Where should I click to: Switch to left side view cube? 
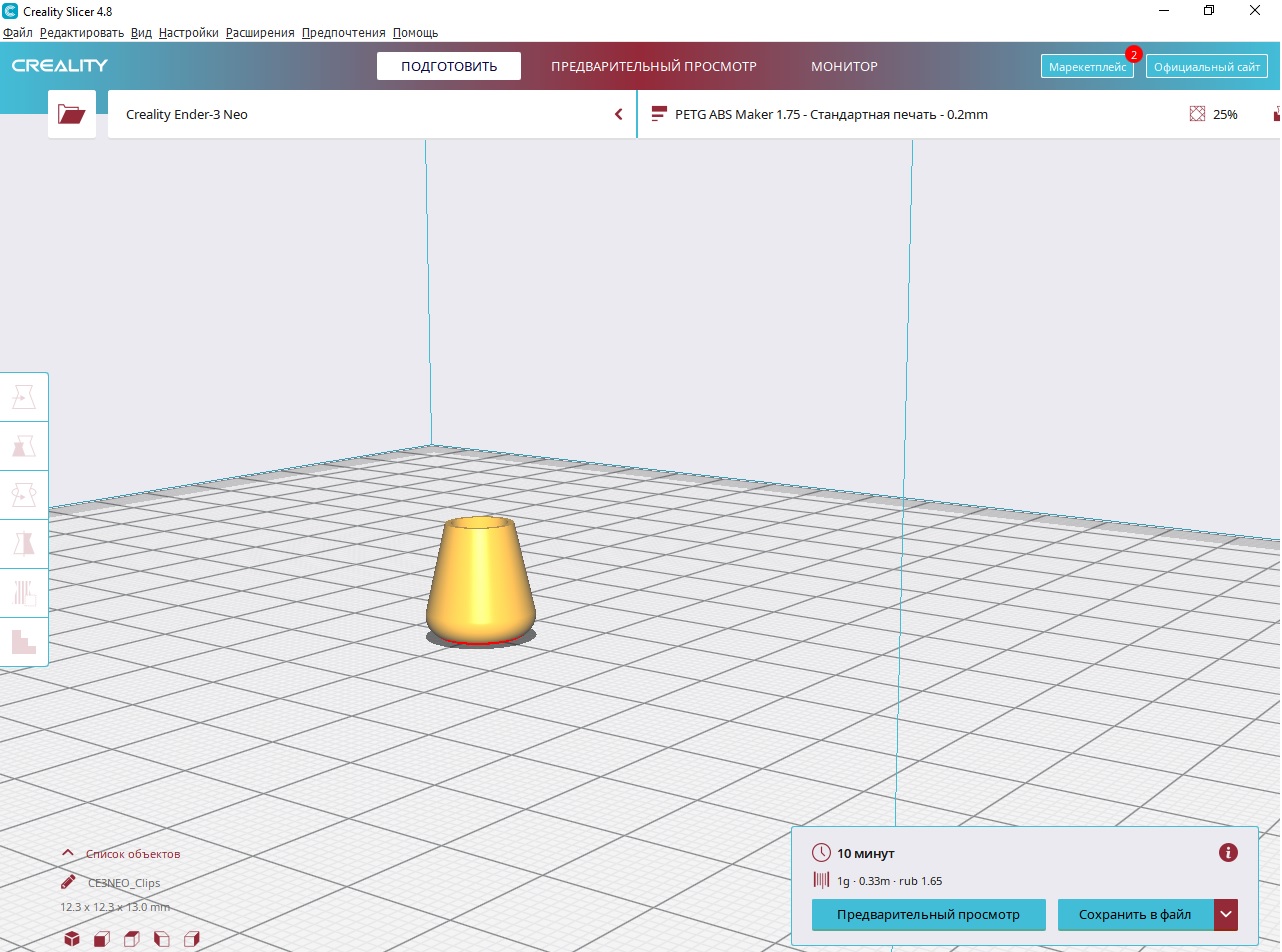162,939
